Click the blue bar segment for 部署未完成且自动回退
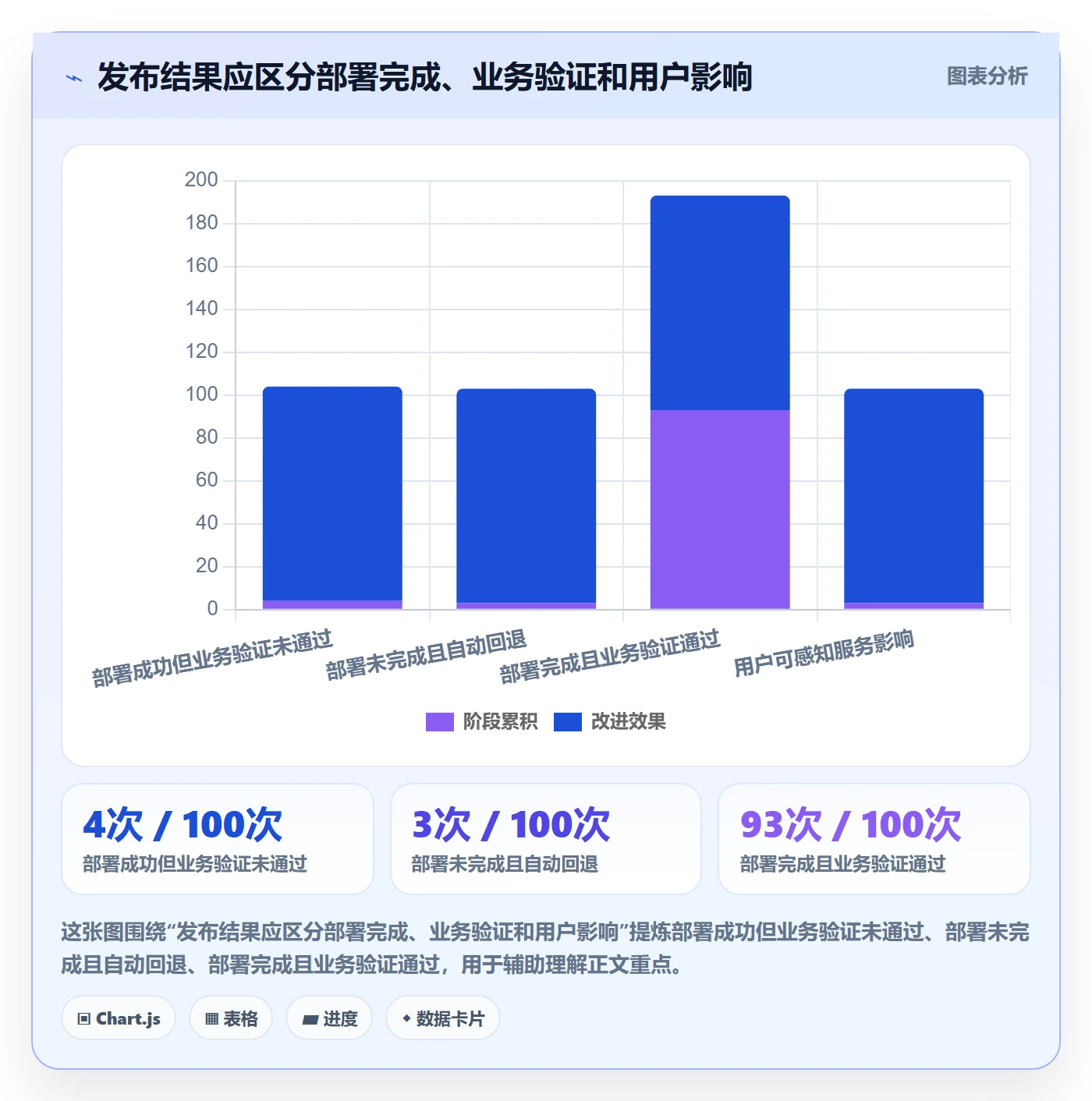The width and height of the screenshot is (1092, 1101). 526,496
